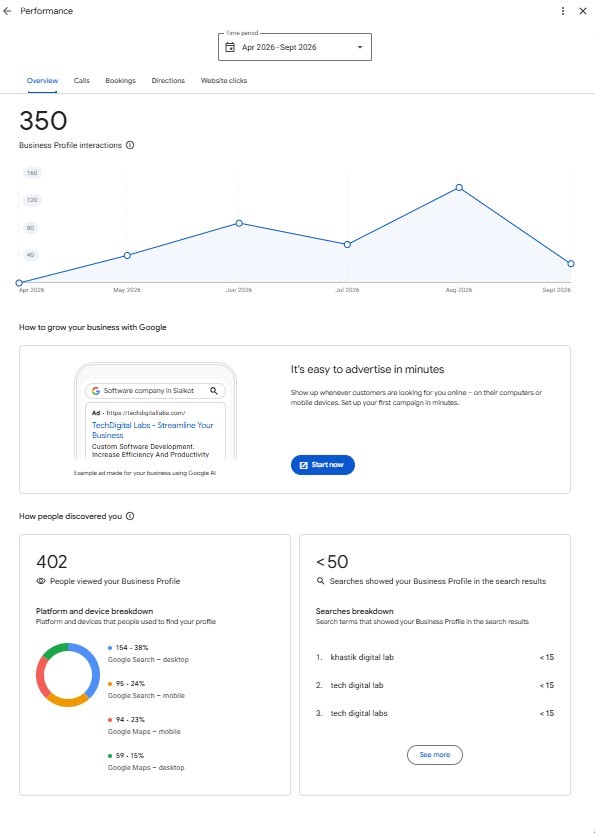The image size is (595, 833).
Task: Click the Aug 2026 peak data point
Action: pyautogui.click(x=459, y=188)
